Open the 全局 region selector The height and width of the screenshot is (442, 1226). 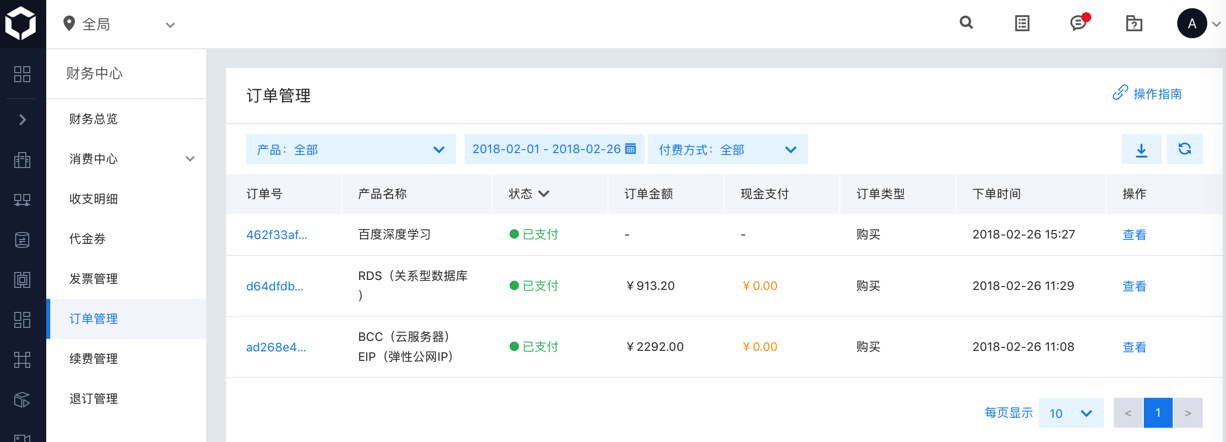click(119, 24)
